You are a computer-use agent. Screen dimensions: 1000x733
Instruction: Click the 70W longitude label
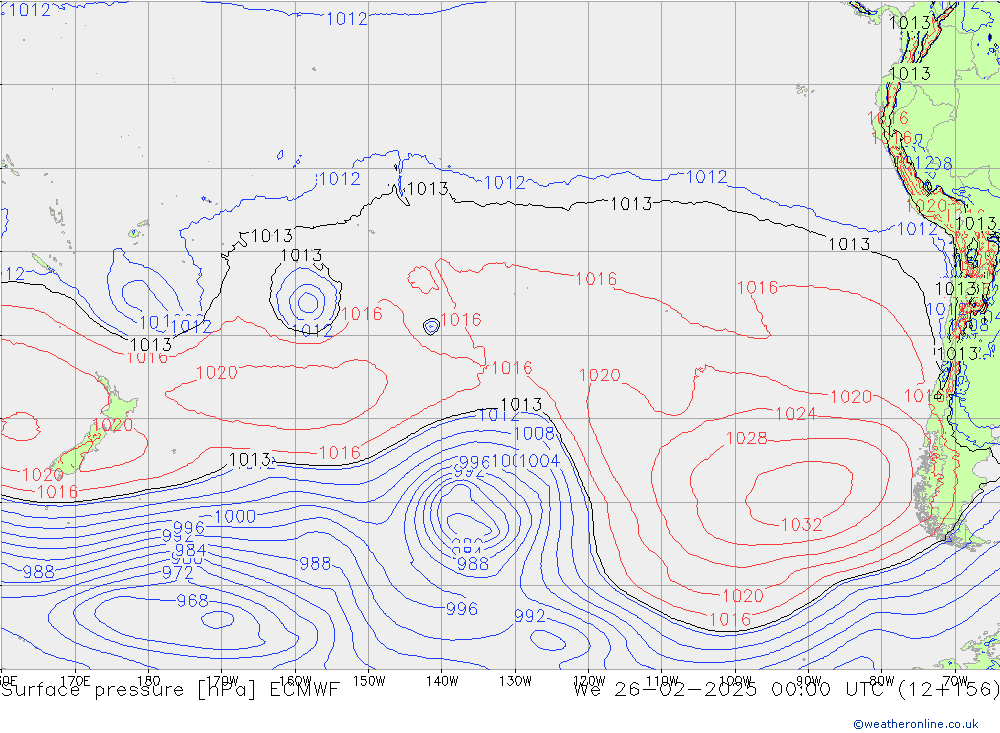[x=955, y=681]
